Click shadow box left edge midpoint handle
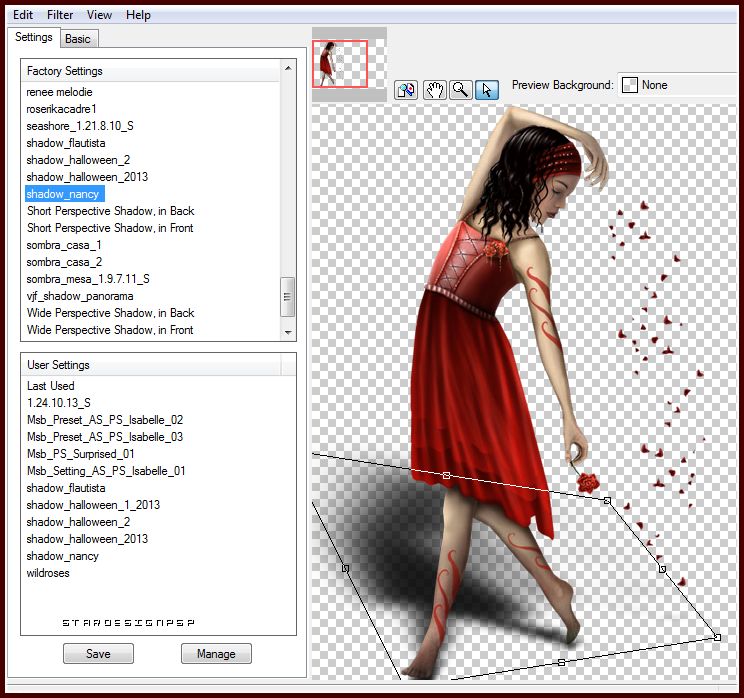The image size is (744, 698). tap(345, 568)
